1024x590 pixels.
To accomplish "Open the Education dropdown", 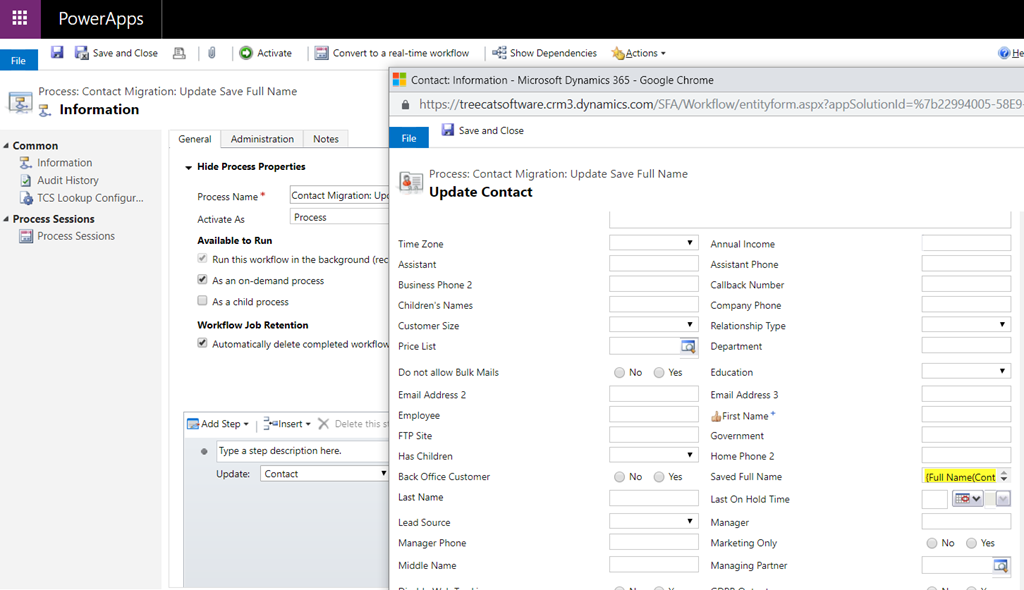I will tap(967, 372).
